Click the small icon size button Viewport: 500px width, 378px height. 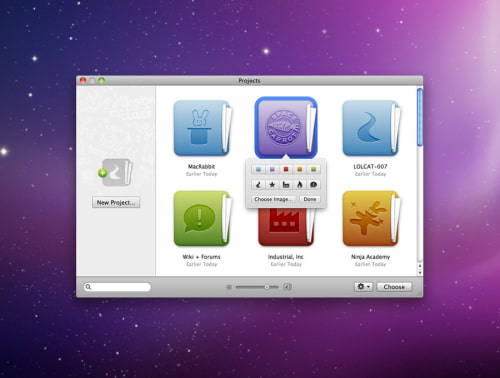(x=229, y=287)
